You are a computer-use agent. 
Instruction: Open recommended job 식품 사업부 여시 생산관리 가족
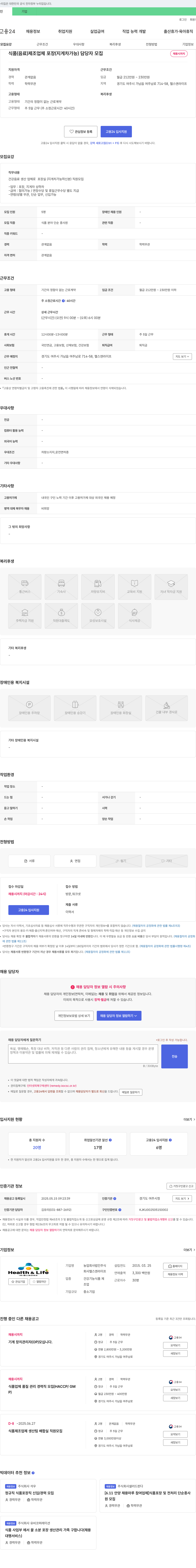point(48,1533)
